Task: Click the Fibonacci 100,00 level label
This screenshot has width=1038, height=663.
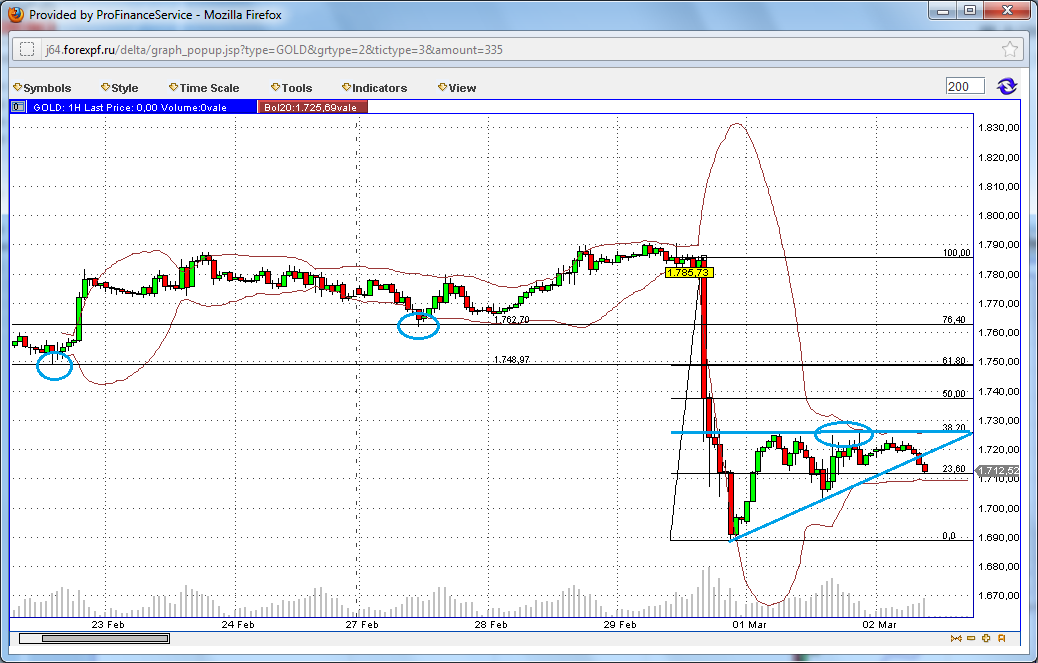Action: [957, 253]
